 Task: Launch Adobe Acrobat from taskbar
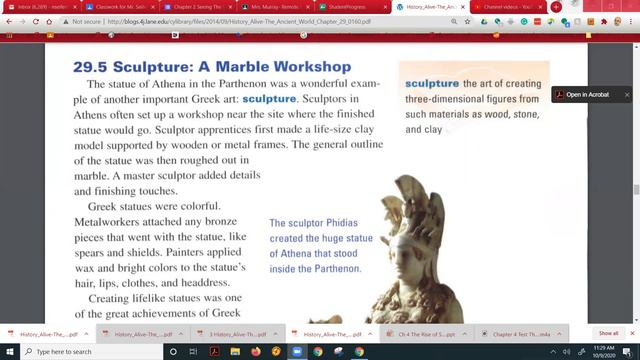(x=214, y=351)
